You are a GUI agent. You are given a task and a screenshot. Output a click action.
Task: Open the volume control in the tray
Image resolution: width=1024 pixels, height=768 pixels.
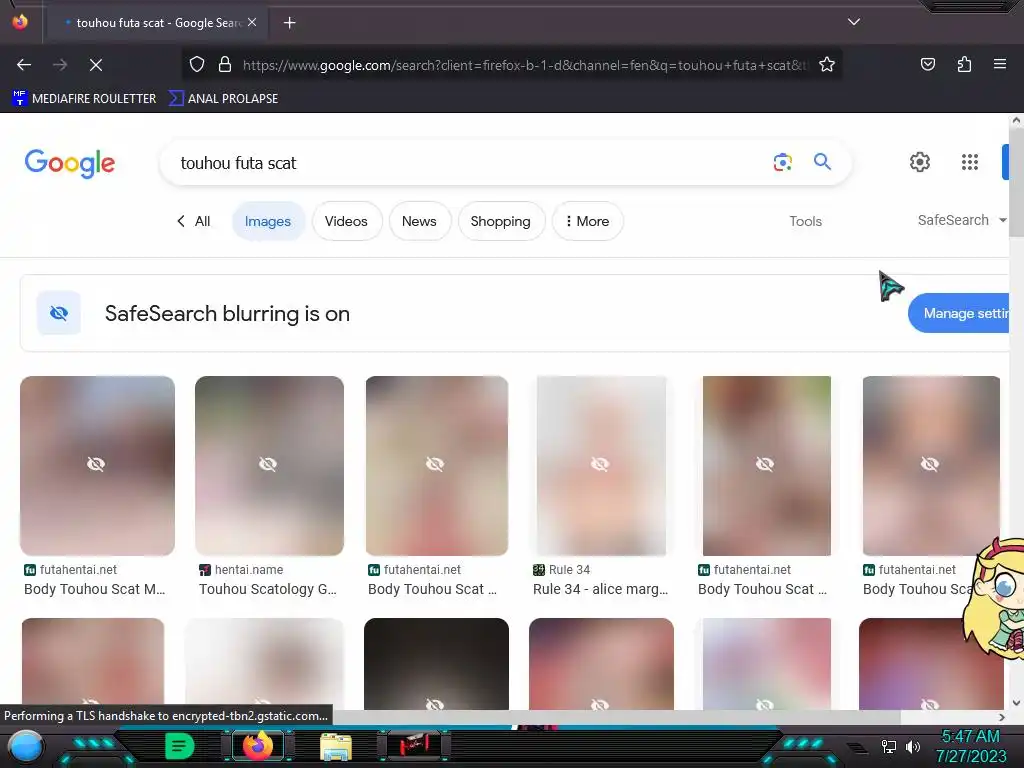(x=912, y=746)
